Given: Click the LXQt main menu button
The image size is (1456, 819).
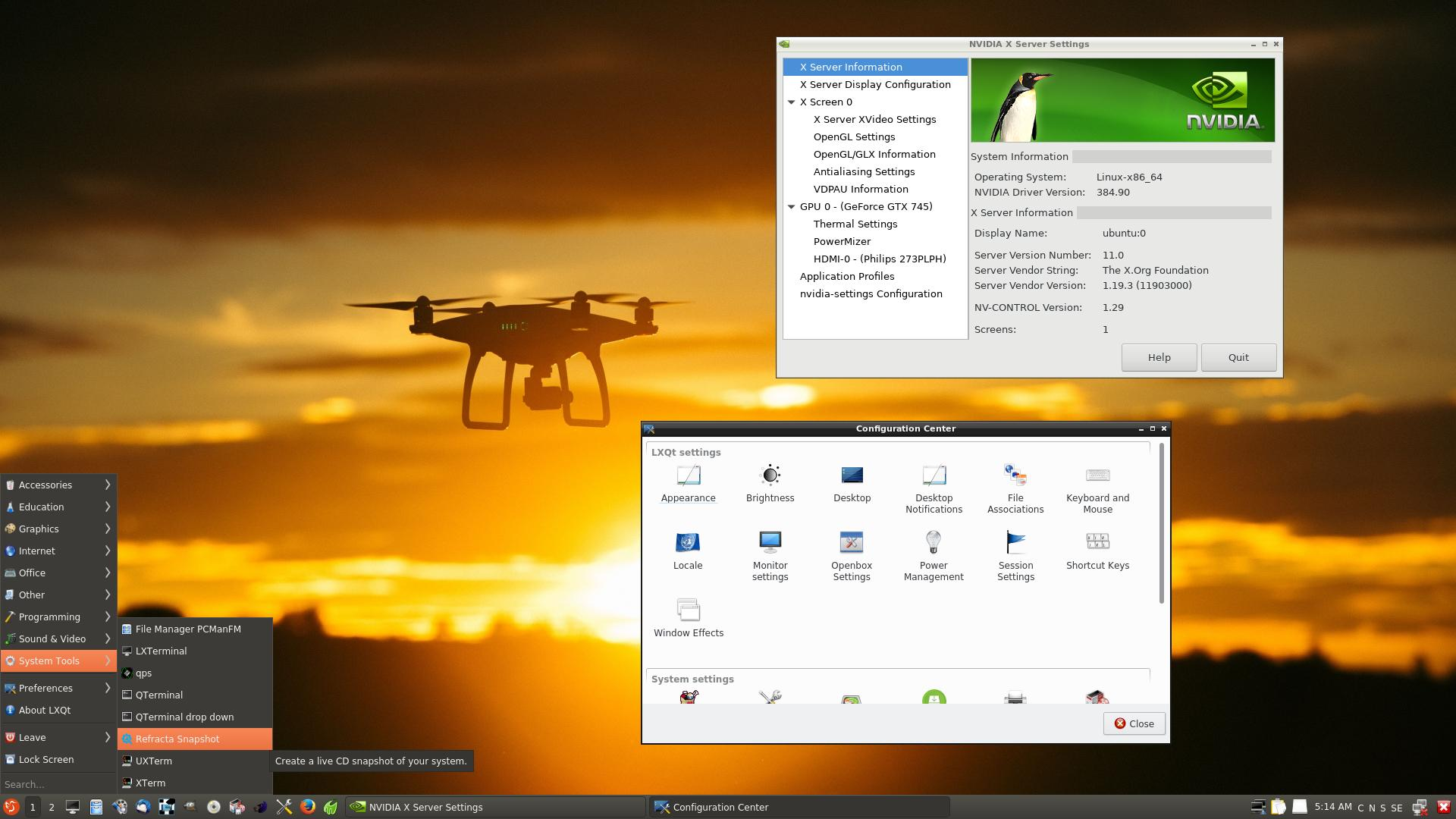Looking at the screenshot, I should point(11,807).
